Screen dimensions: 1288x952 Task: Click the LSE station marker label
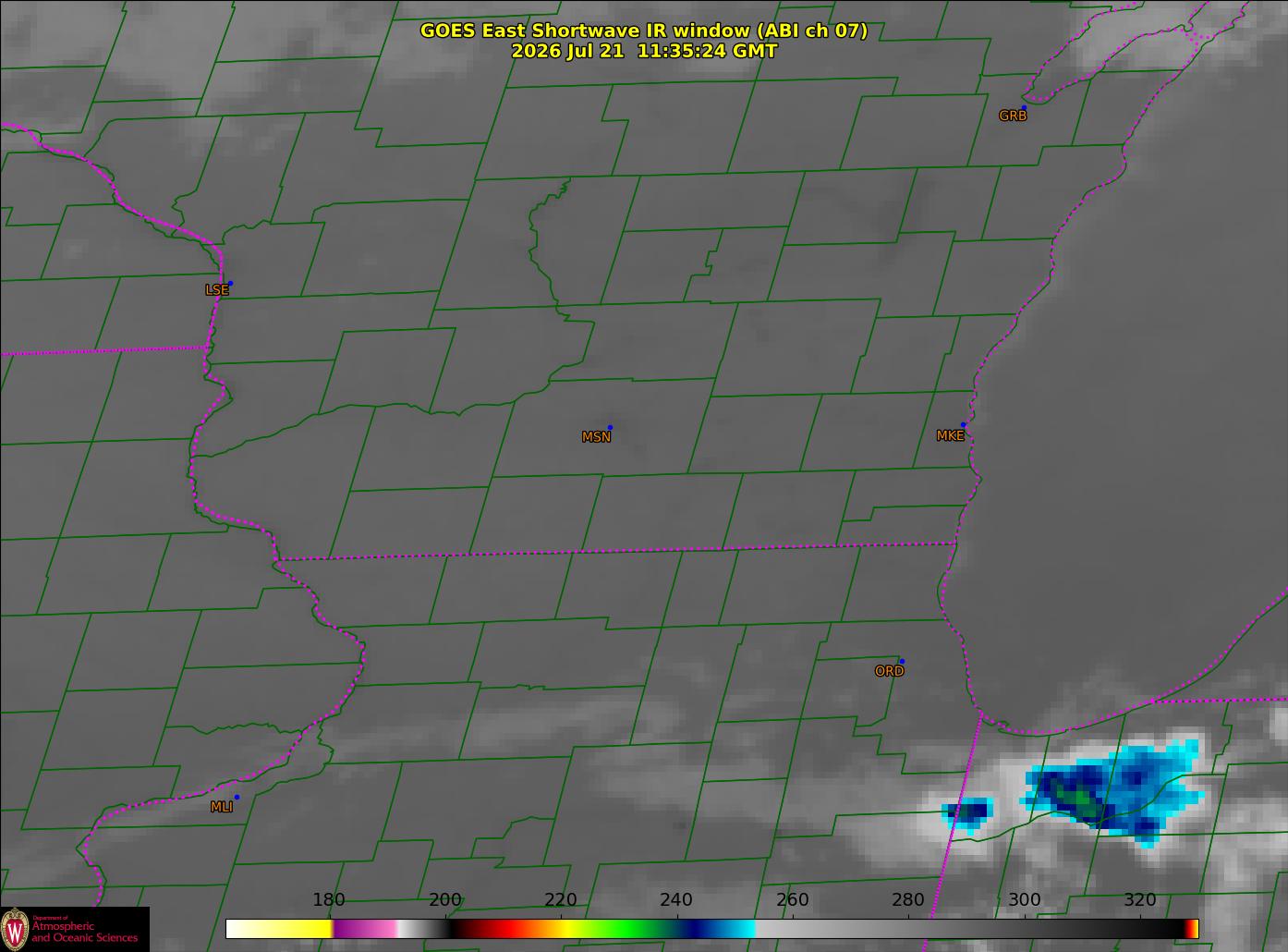click(x=216, y=290)
